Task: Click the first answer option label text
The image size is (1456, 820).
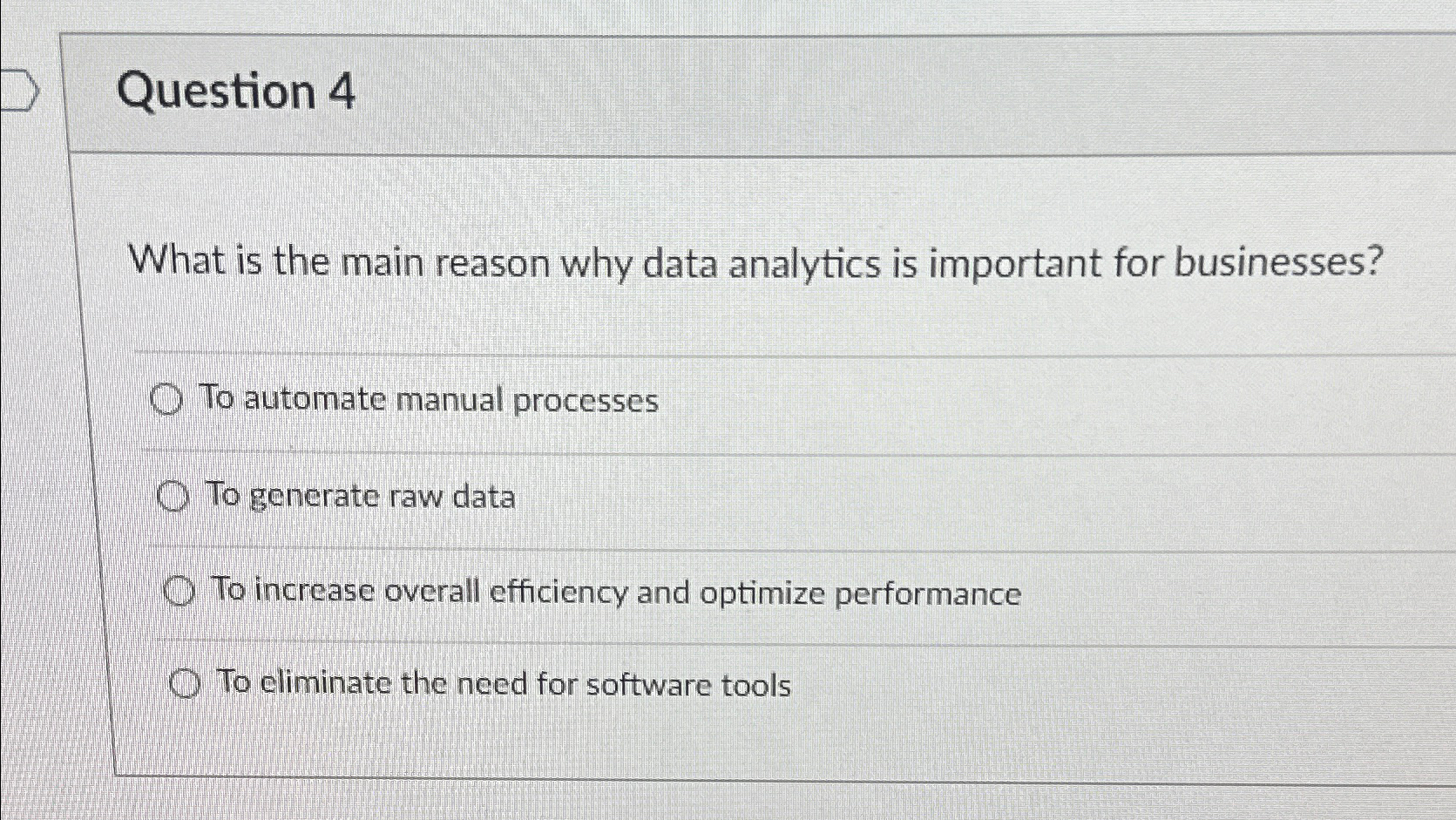Action: (430, 400)
